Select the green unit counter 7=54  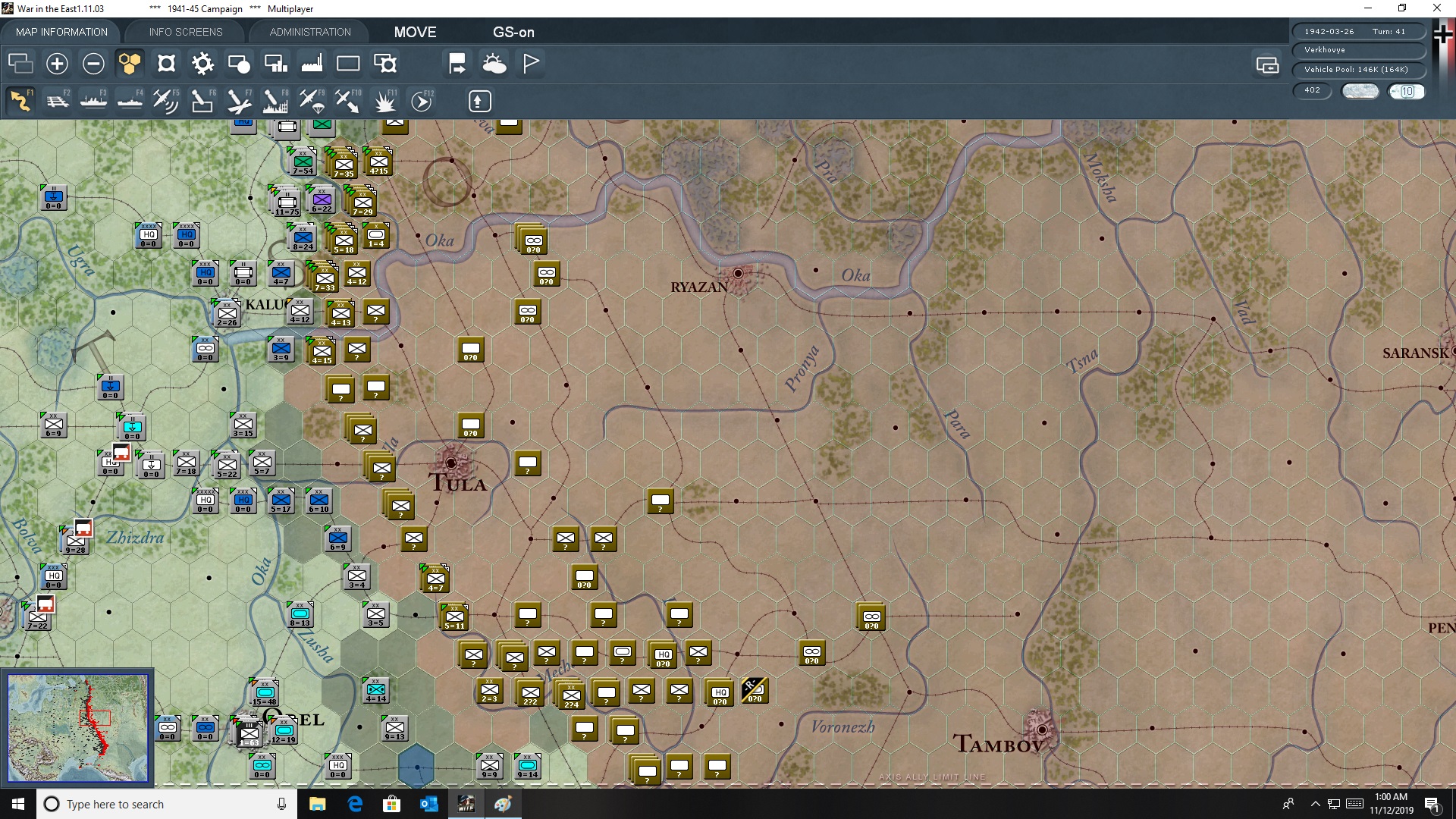coord(303,162)
